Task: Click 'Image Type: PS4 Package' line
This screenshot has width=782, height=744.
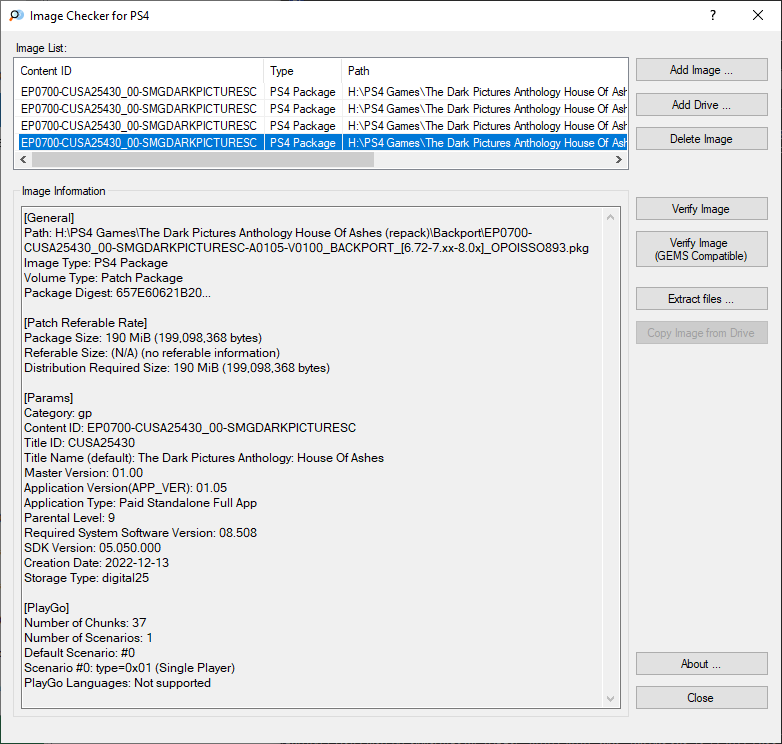Action: [x=96, y=263]
